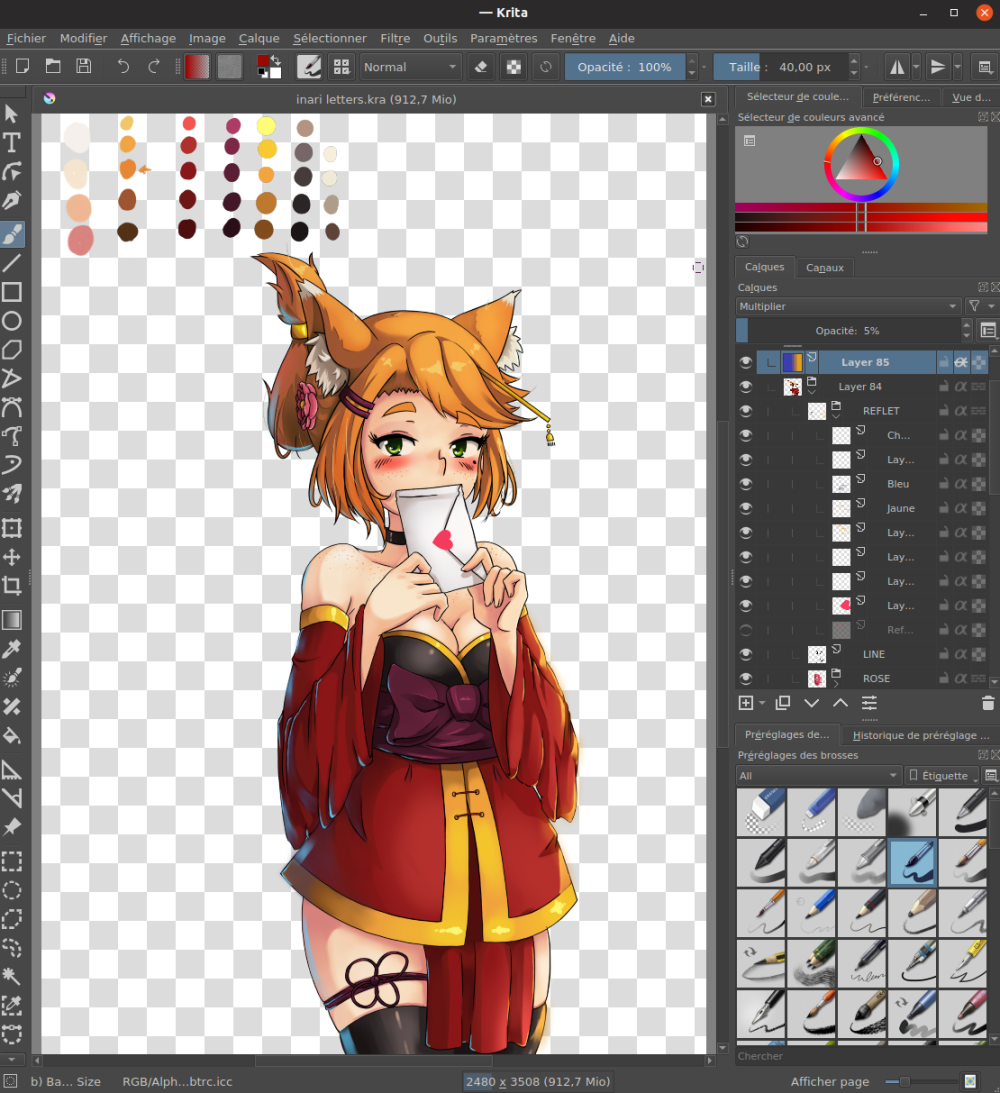Adjust the layer Opacité 5% slider
The image size is (1000, 1093).
click(x=848, y=330)
